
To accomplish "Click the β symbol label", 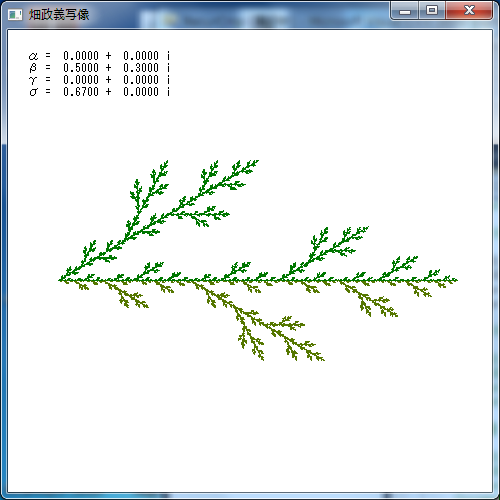I will (x=33, y=68).
